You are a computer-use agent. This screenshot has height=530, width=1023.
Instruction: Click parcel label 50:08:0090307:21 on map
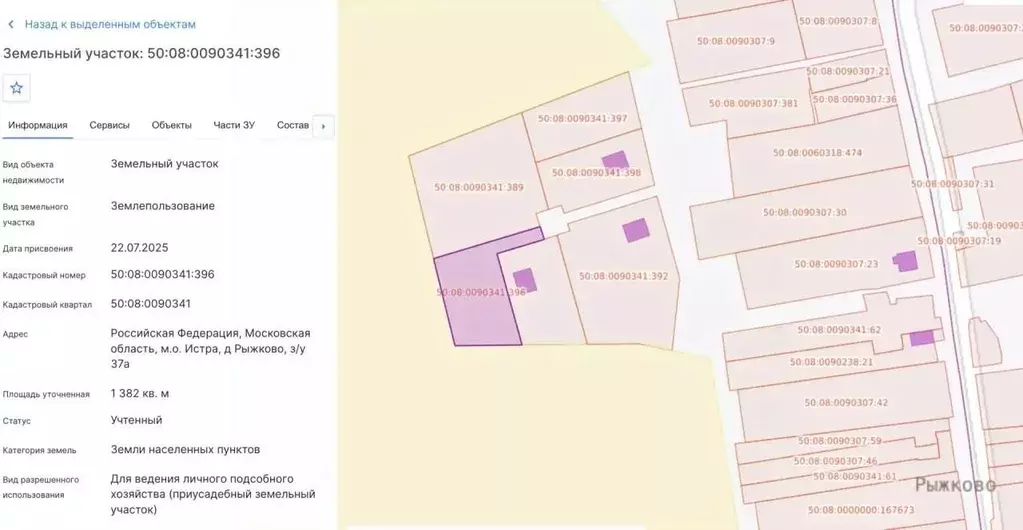click(848, 71)
